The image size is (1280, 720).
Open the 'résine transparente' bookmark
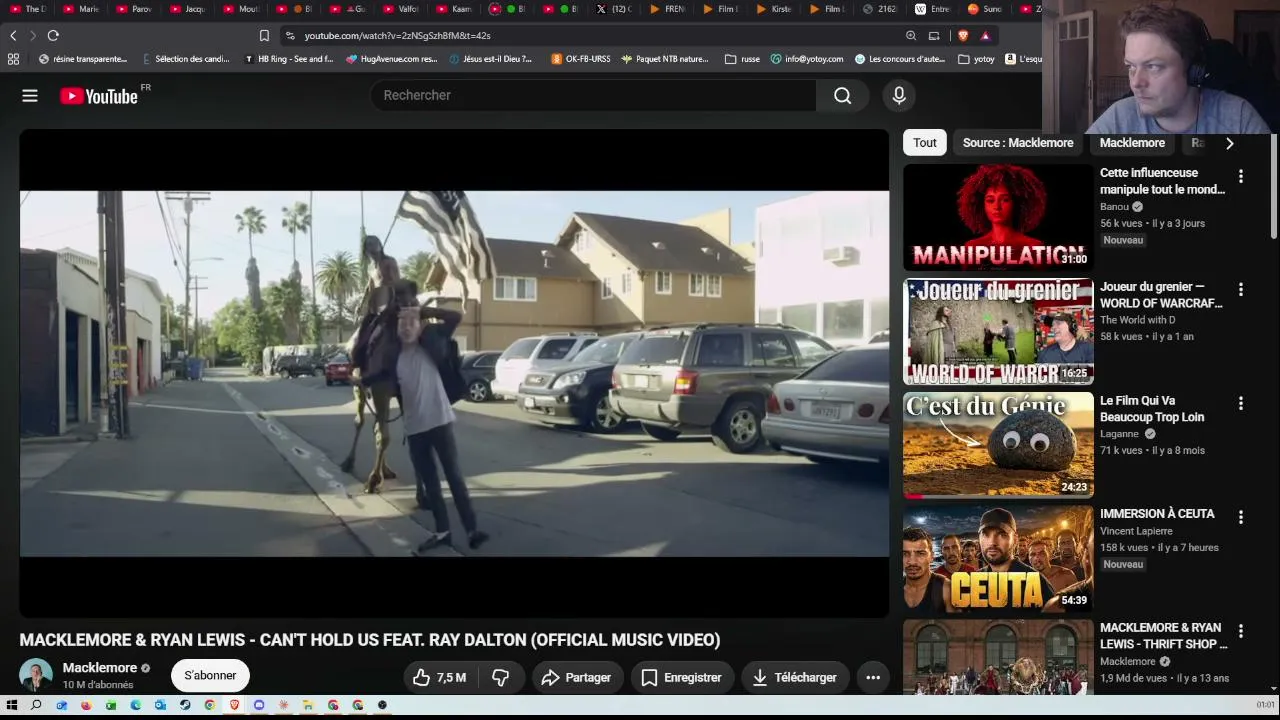pos(83,59)
